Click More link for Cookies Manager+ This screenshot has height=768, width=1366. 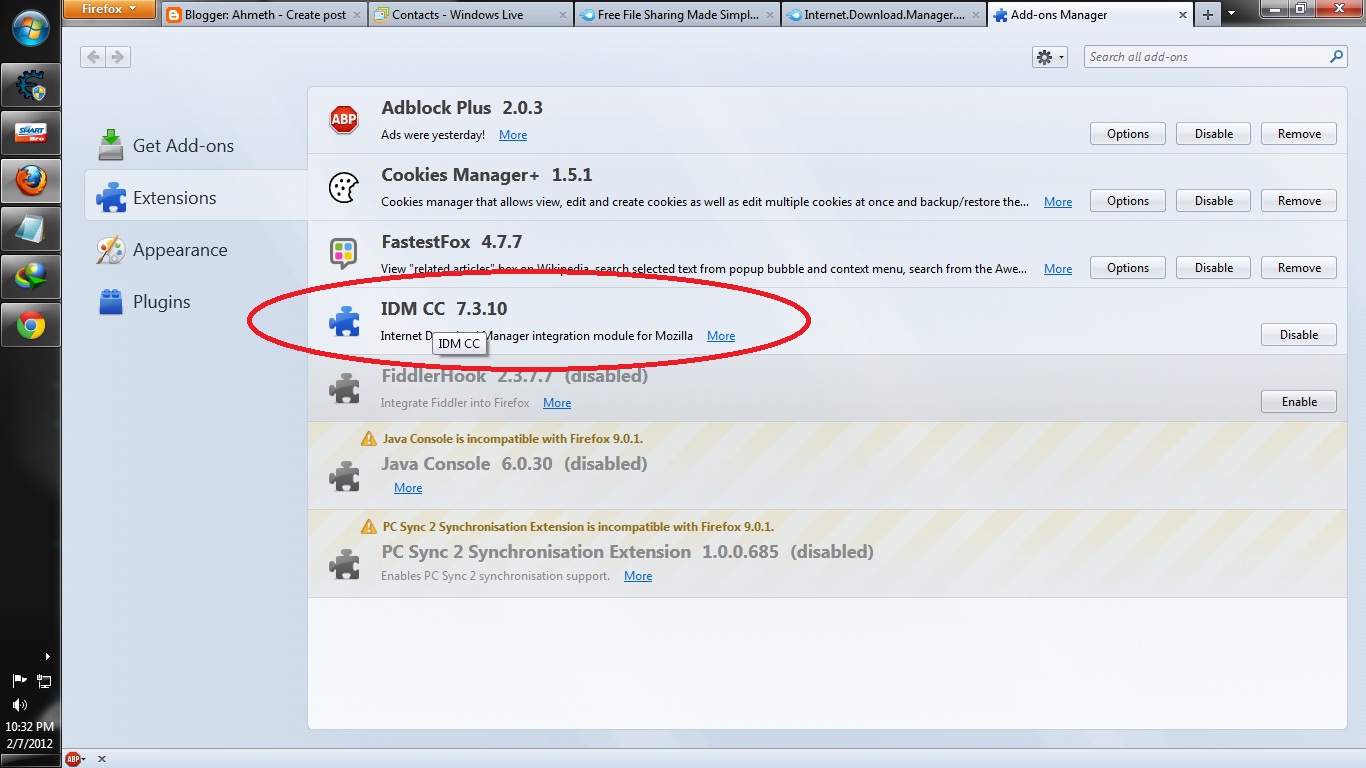click(x=1058, y=202)
